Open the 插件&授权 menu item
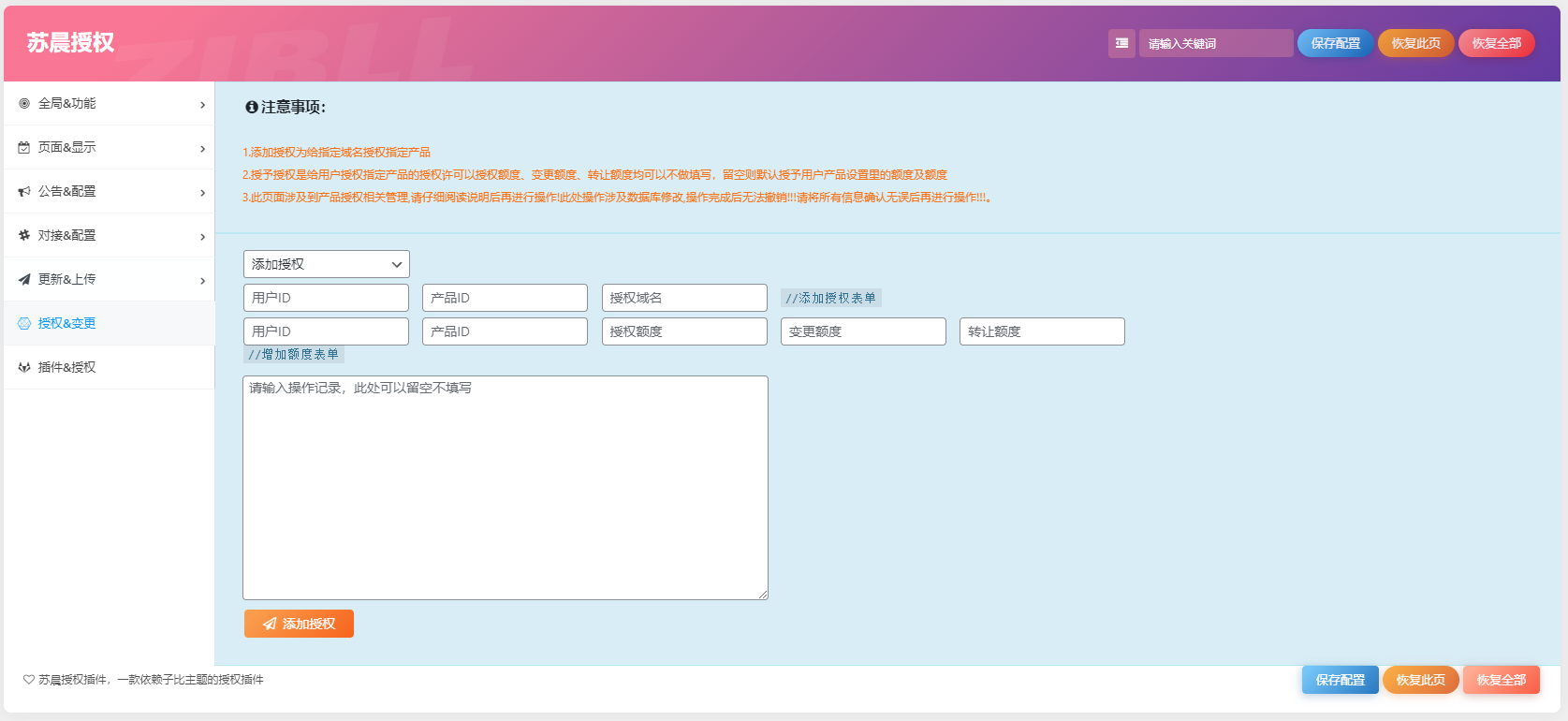 point(109,367)
